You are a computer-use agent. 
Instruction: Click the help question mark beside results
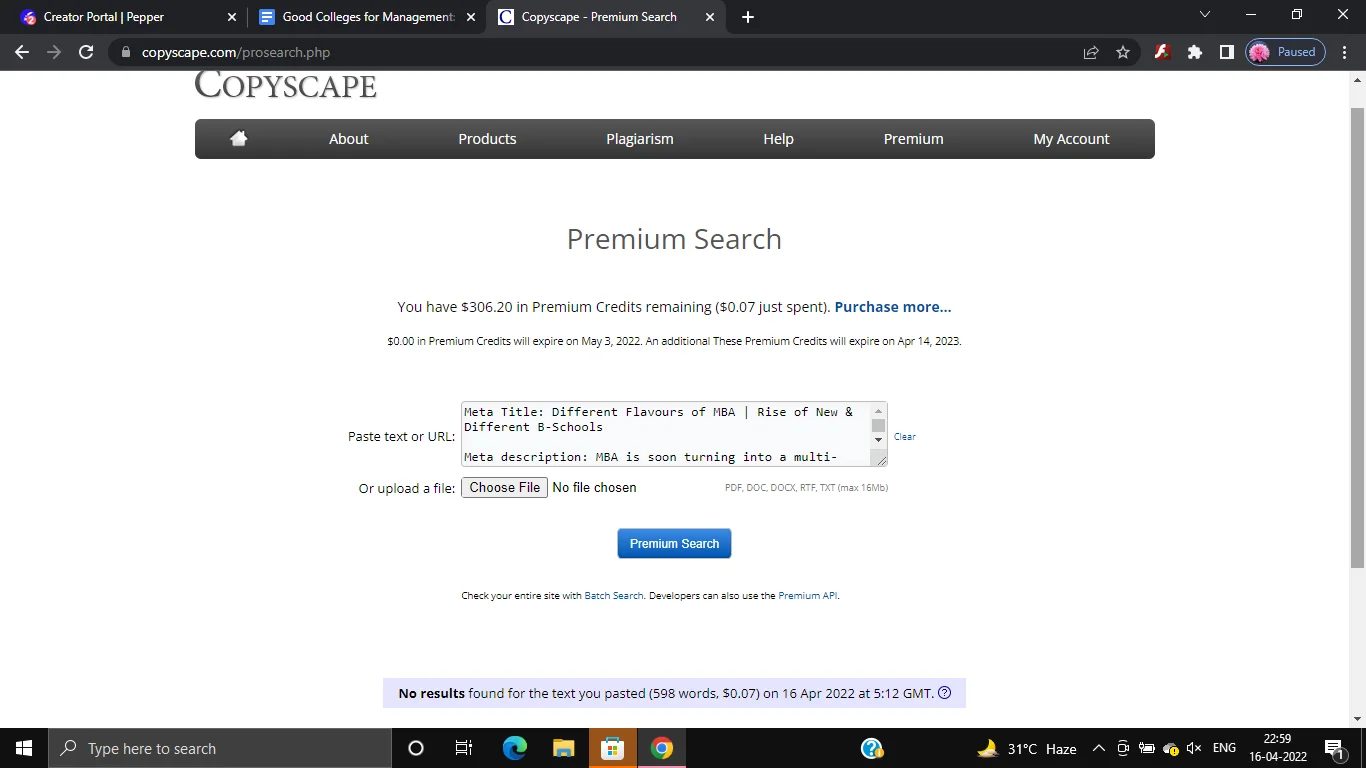(945, 693)
